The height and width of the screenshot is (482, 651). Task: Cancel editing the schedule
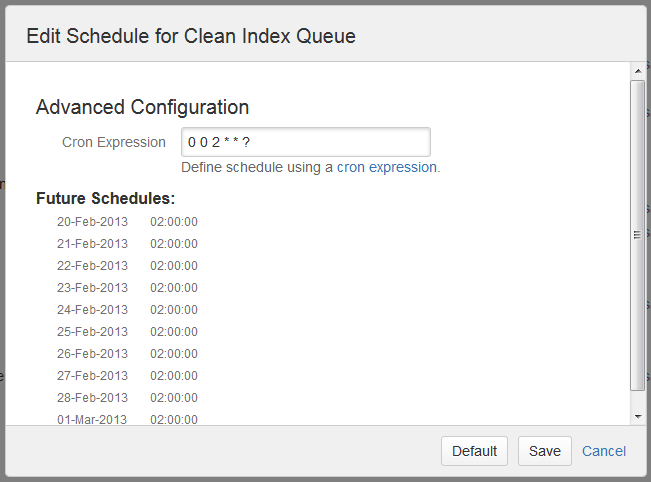(x=604, y=451)
